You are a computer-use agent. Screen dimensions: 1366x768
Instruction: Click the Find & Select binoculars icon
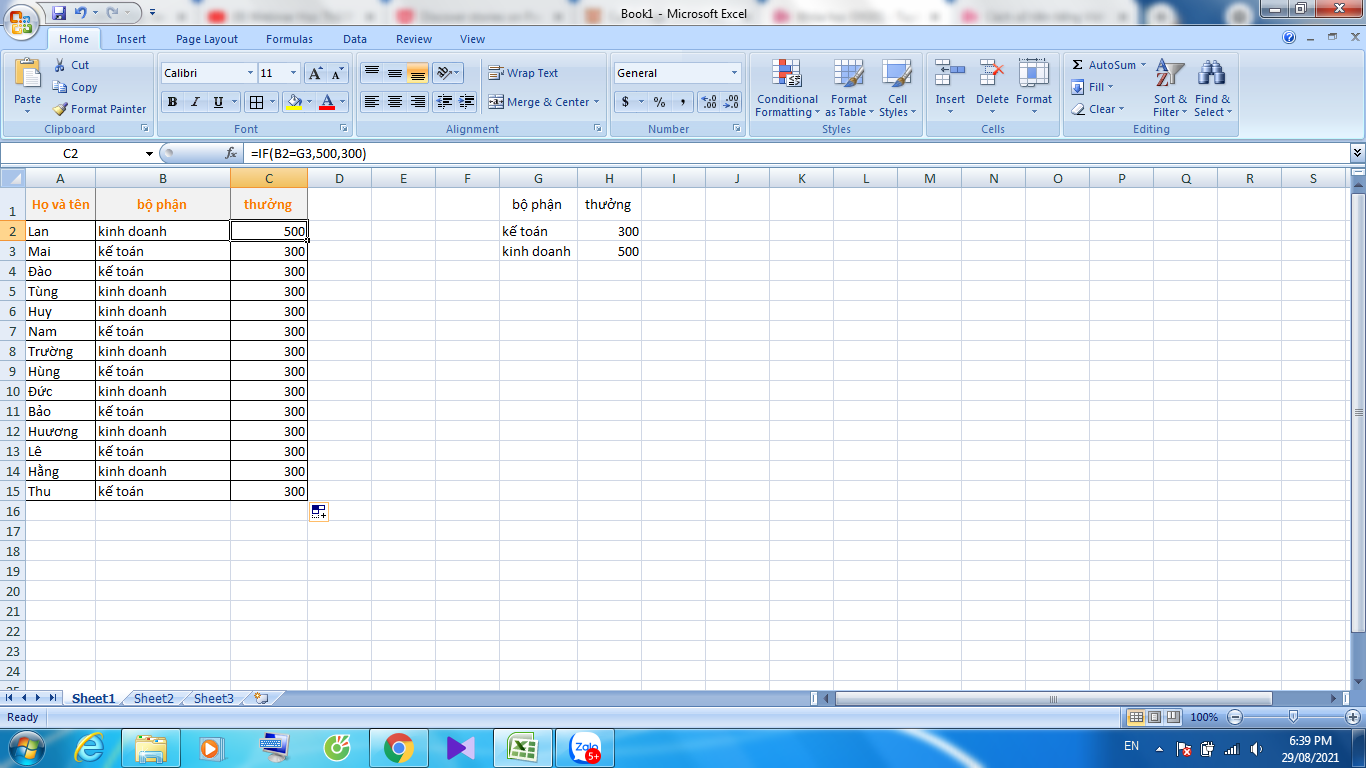tap(1212, 73)
